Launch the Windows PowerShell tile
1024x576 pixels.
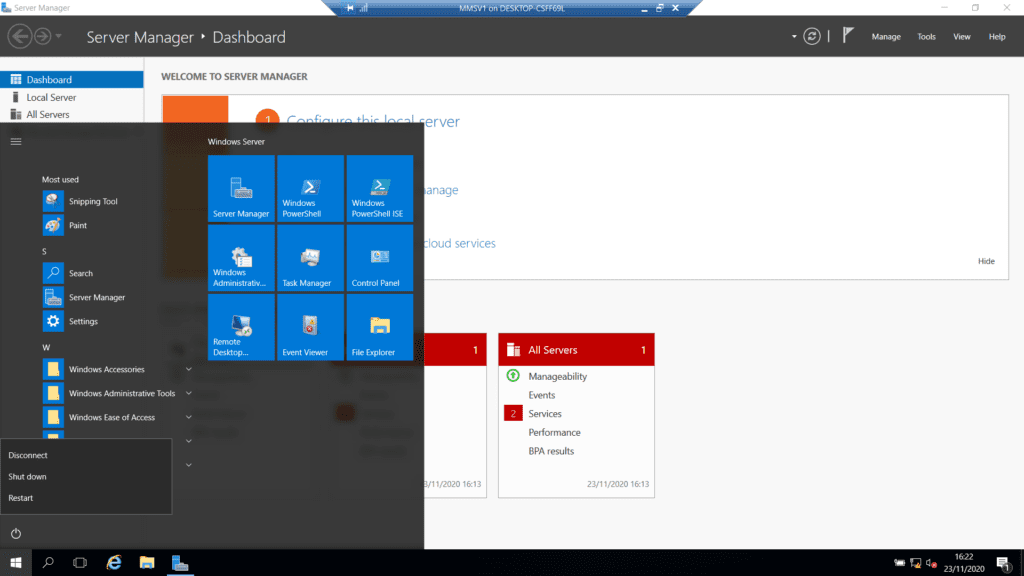pos(310,188)
